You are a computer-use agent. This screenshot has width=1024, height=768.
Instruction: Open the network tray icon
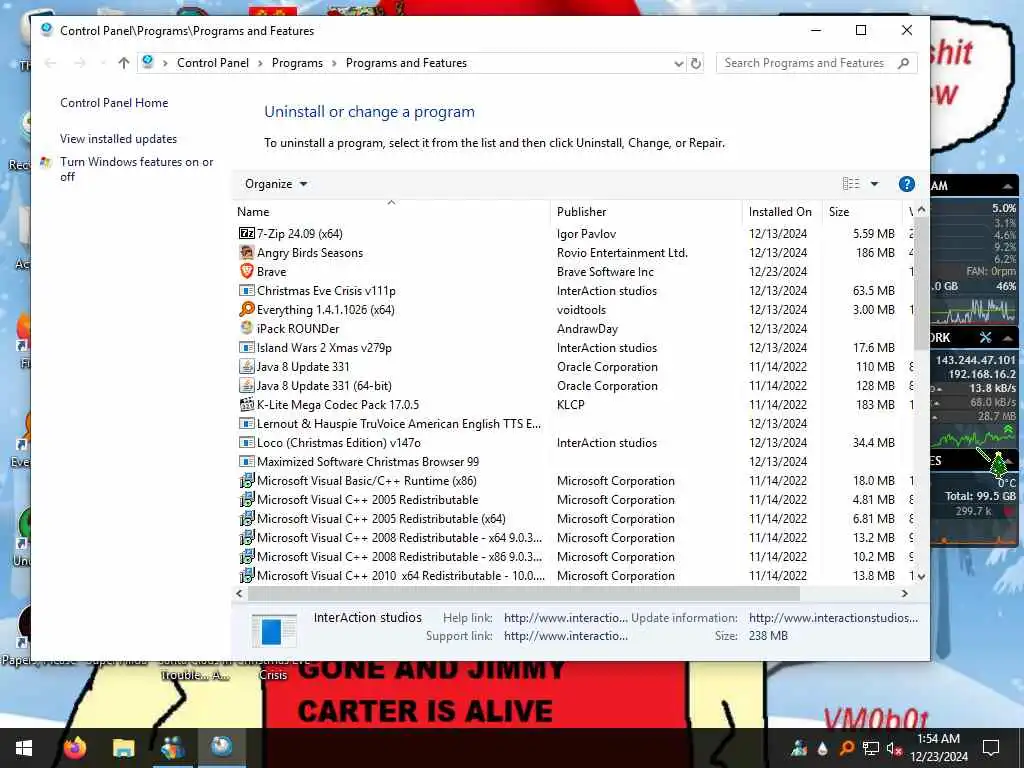click(870, 748)
